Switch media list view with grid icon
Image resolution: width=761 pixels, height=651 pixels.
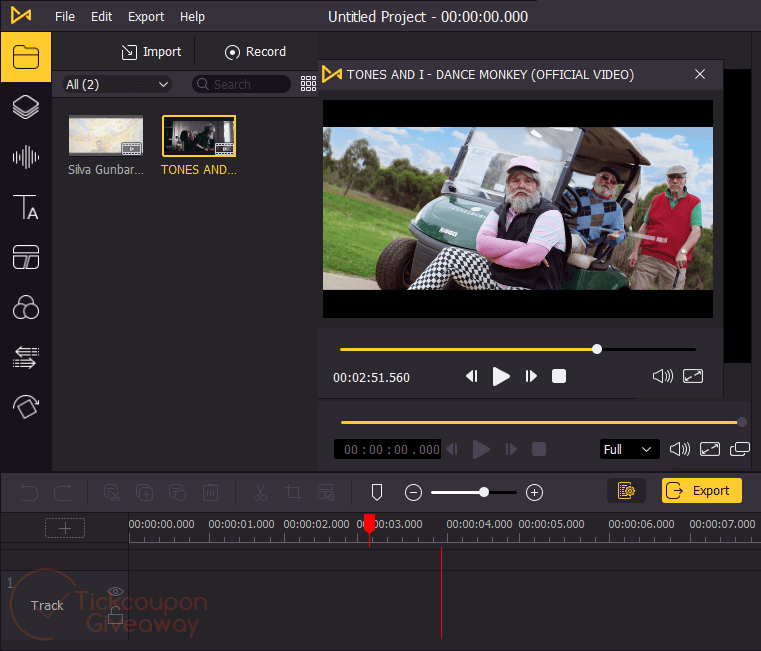coord(308,85)
